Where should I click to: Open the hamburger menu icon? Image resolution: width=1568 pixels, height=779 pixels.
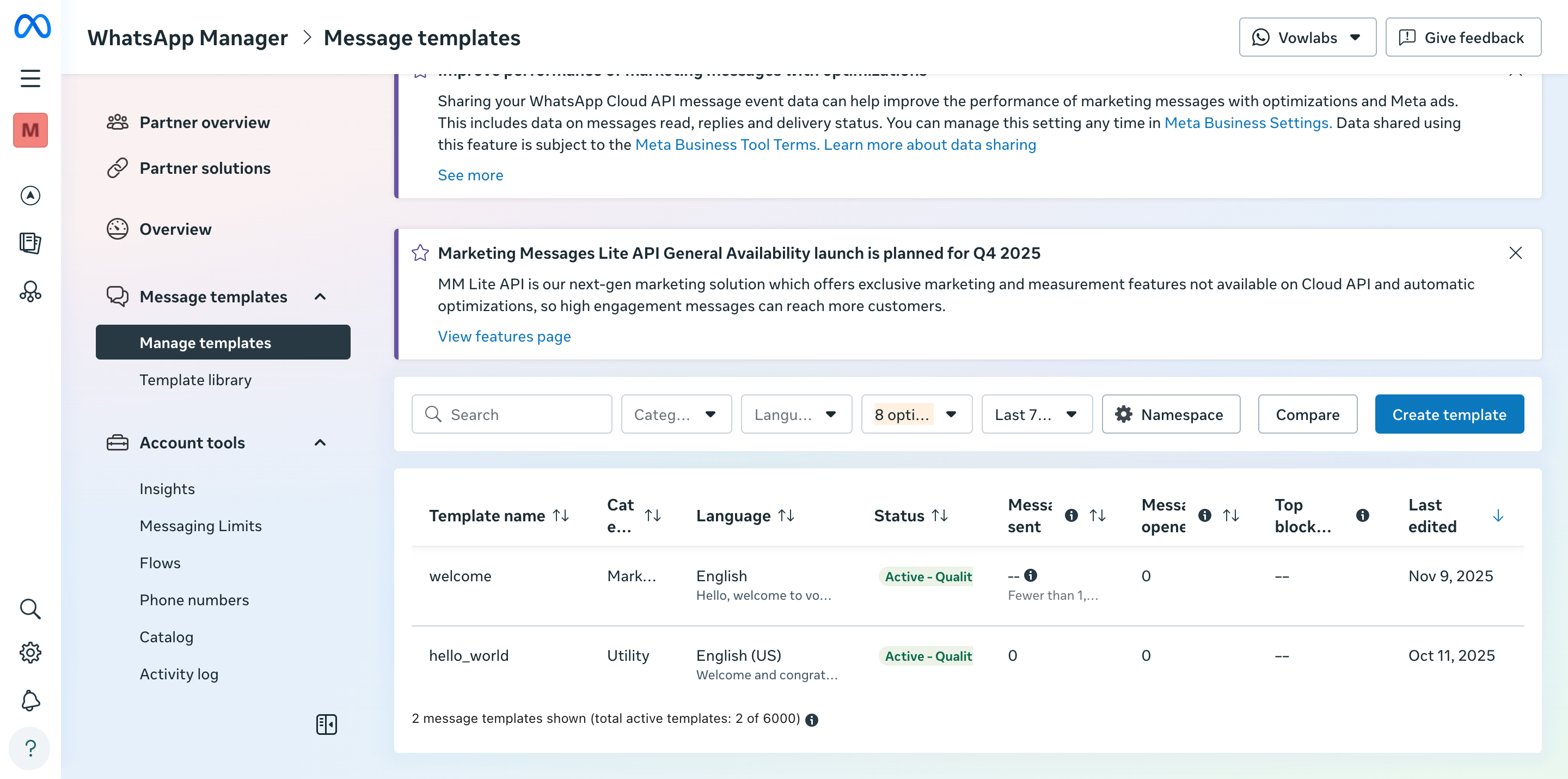click(30, 78)
